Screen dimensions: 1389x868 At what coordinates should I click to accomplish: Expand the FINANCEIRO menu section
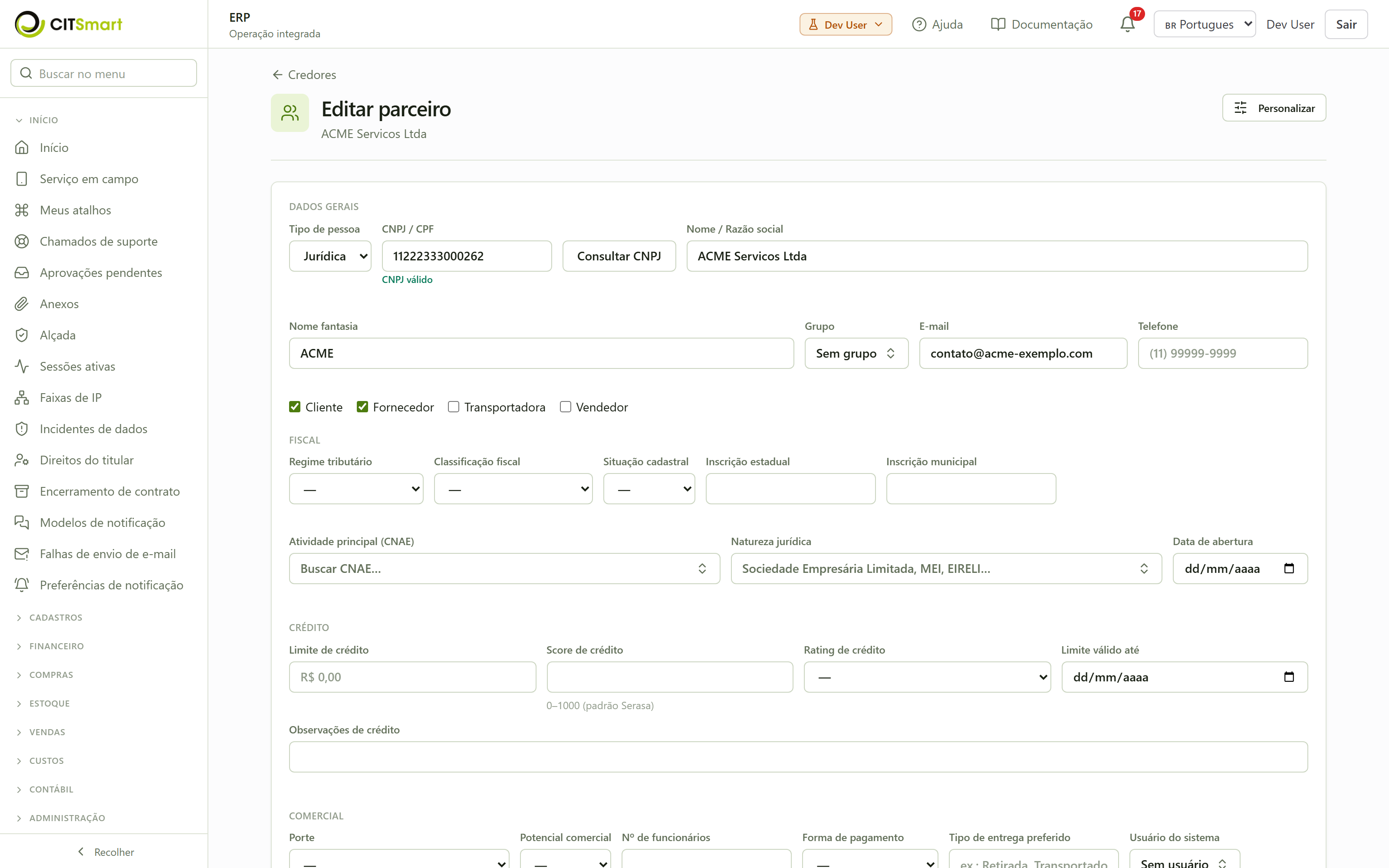point(56,646)
